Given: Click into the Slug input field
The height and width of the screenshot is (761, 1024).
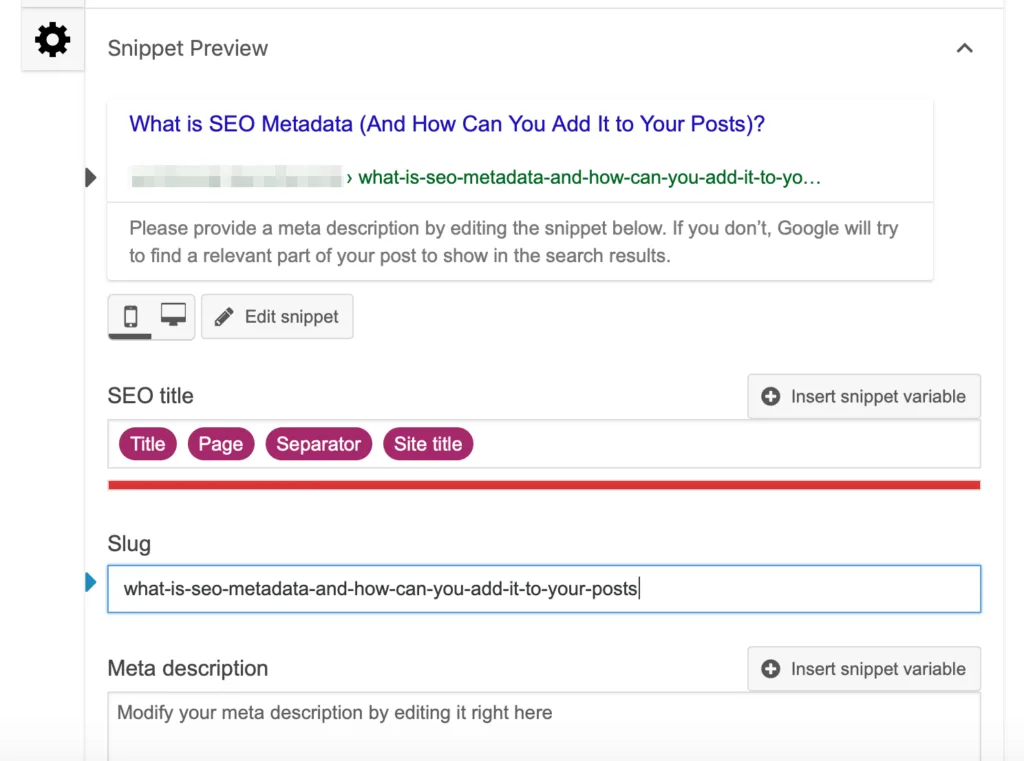Looking at the screenshot, I should (544, 589).
